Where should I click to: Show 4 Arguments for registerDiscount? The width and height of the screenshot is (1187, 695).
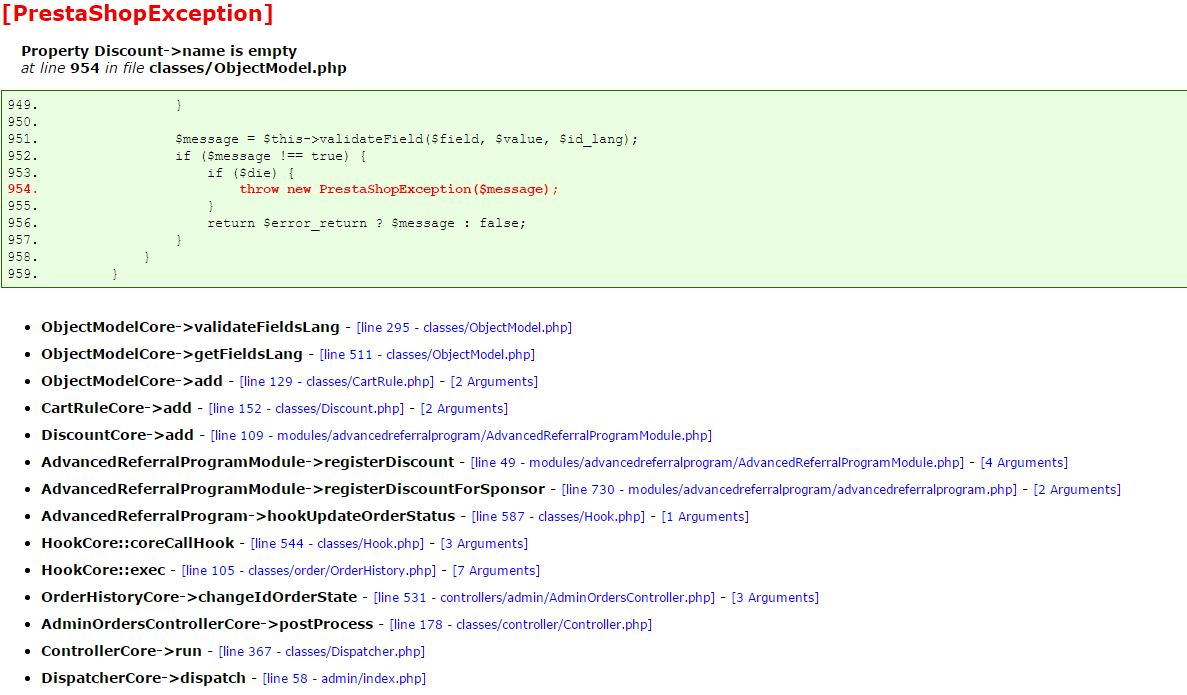[x=1024, y=463]
